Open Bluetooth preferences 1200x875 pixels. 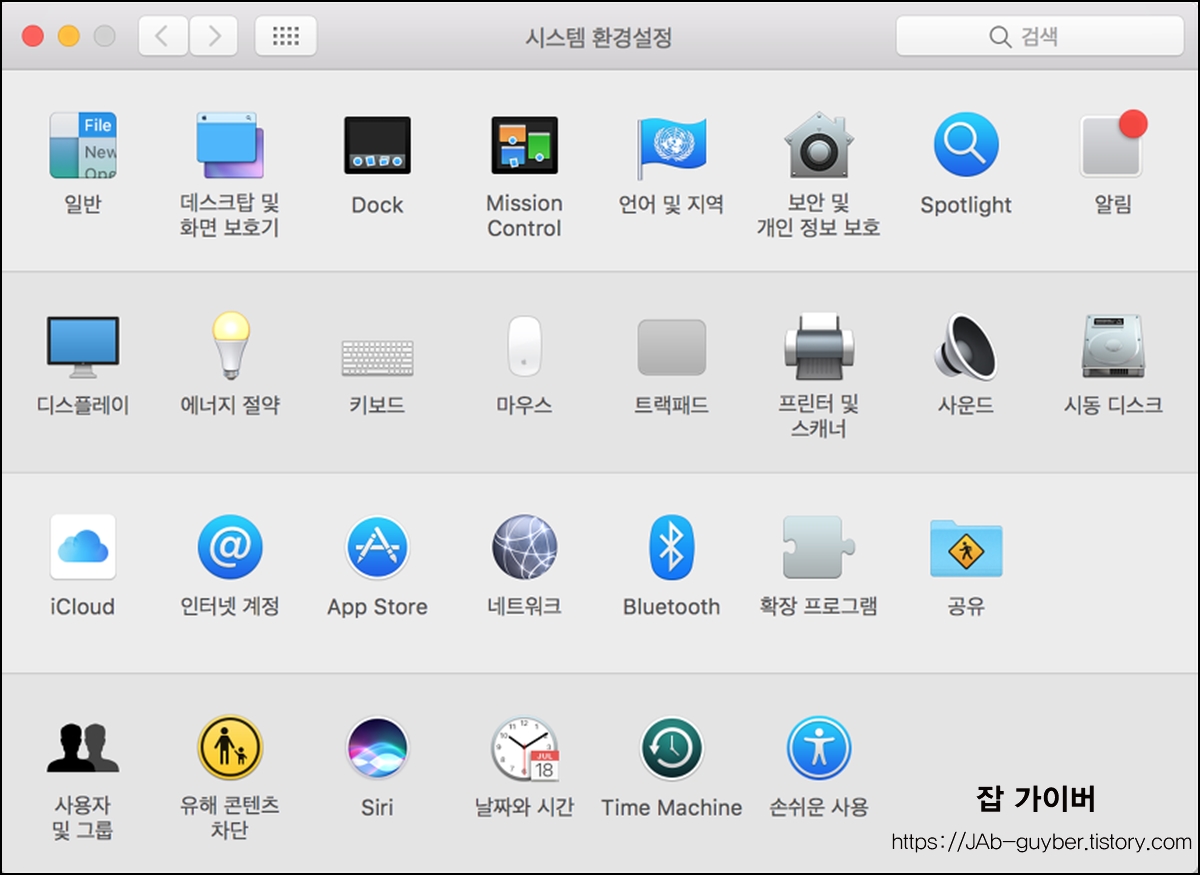[x=671, y=547]
